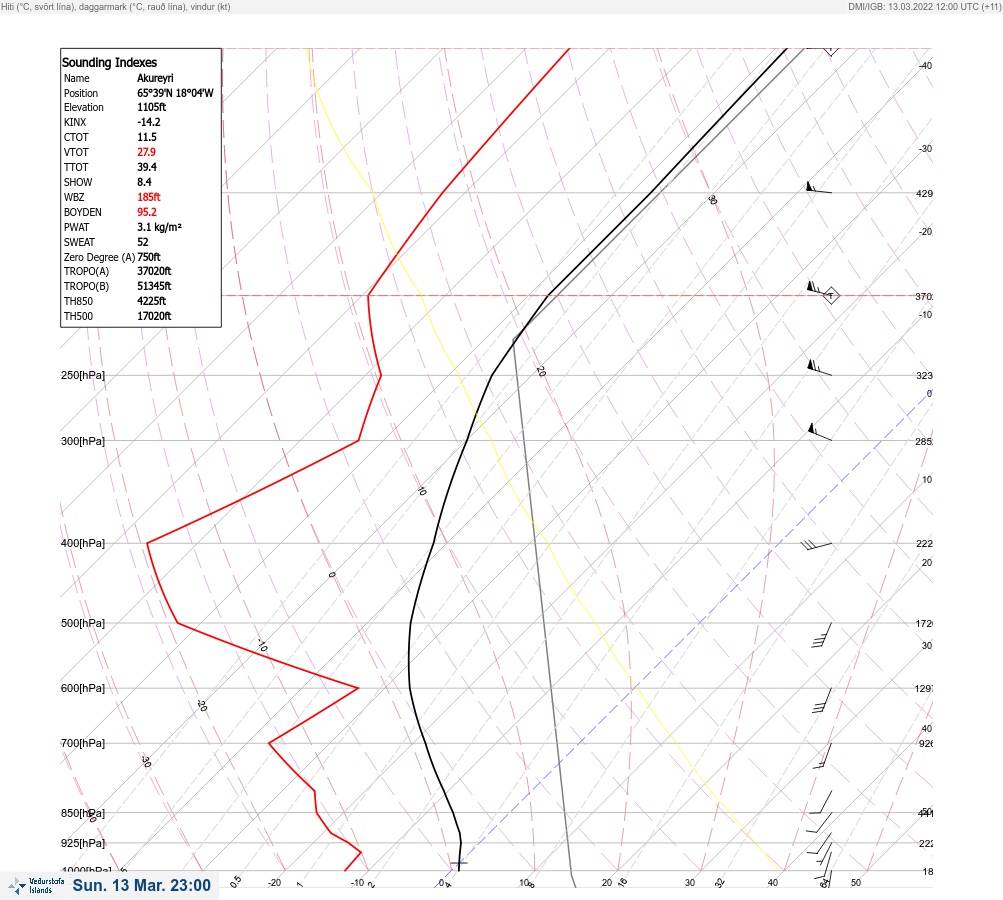Click the KINX value '-14.2'
This screenshot has height=900, width=1003.
[x=149, y=122]
